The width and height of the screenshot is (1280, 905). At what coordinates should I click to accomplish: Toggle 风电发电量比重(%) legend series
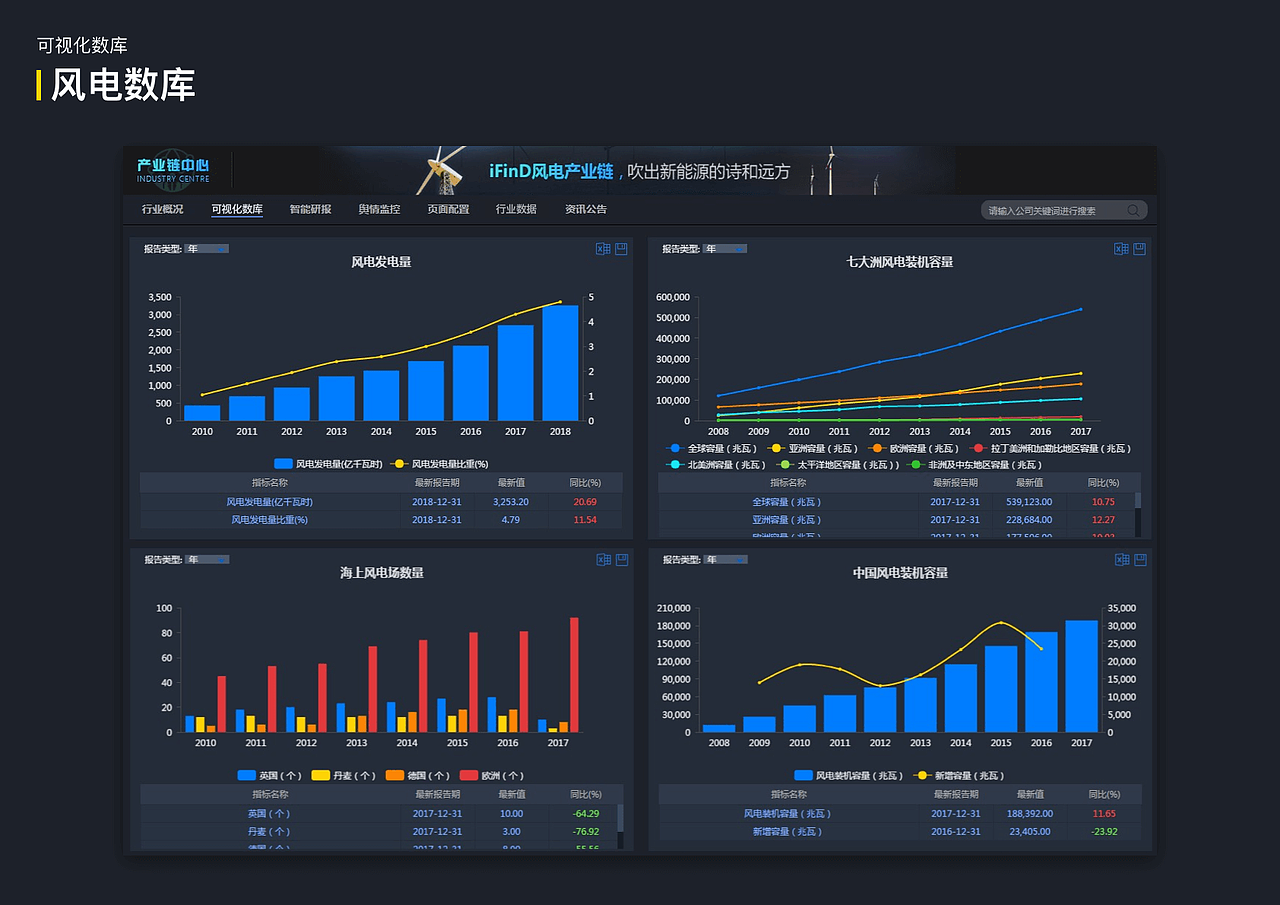point(438,464)
